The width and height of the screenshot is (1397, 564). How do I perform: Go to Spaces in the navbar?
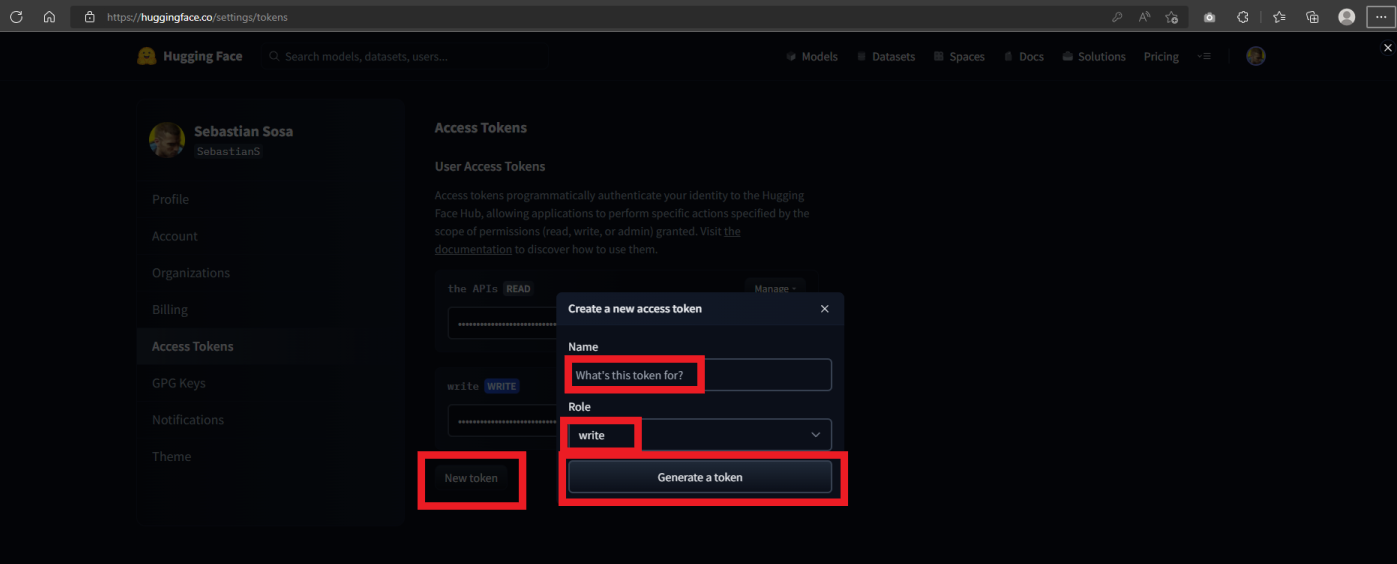click(959, 57)
